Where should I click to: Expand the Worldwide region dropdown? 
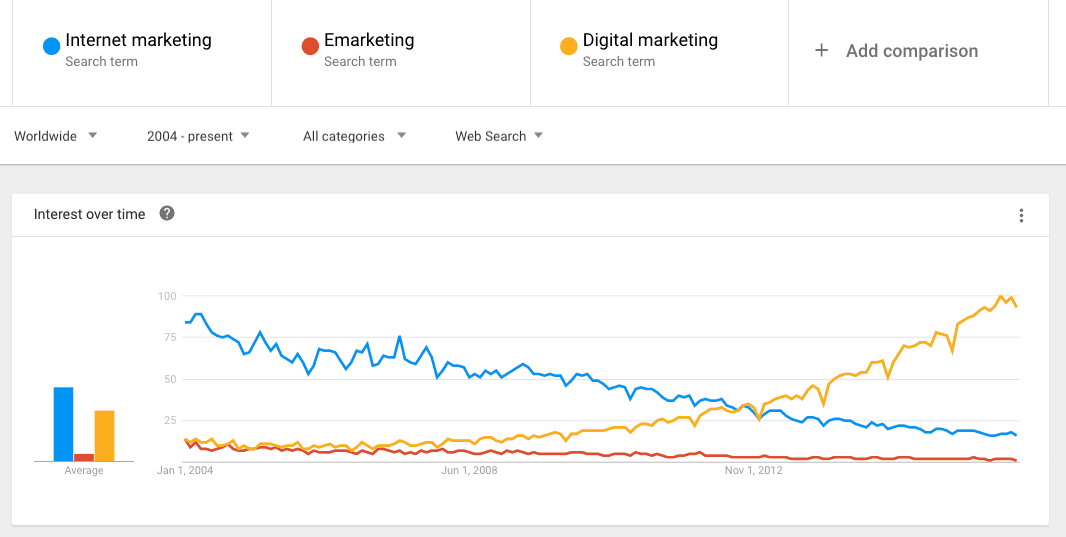click(56, 136)
